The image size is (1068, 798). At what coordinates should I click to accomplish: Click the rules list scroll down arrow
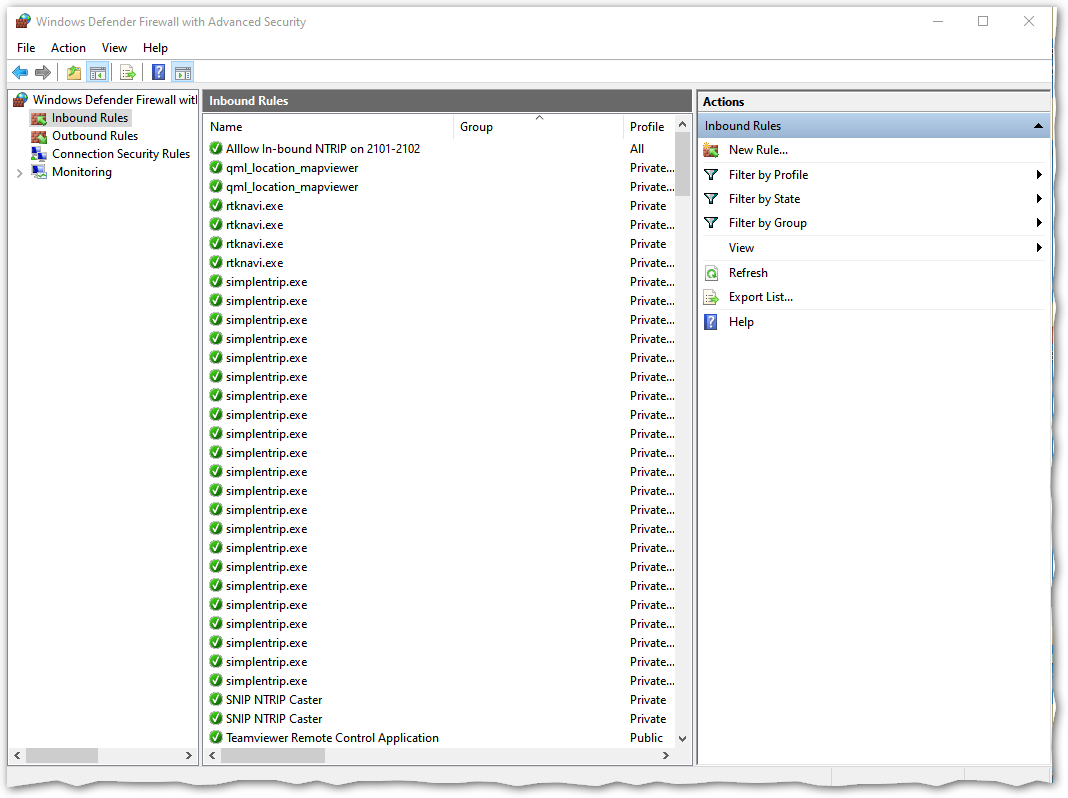click(682, 739)
